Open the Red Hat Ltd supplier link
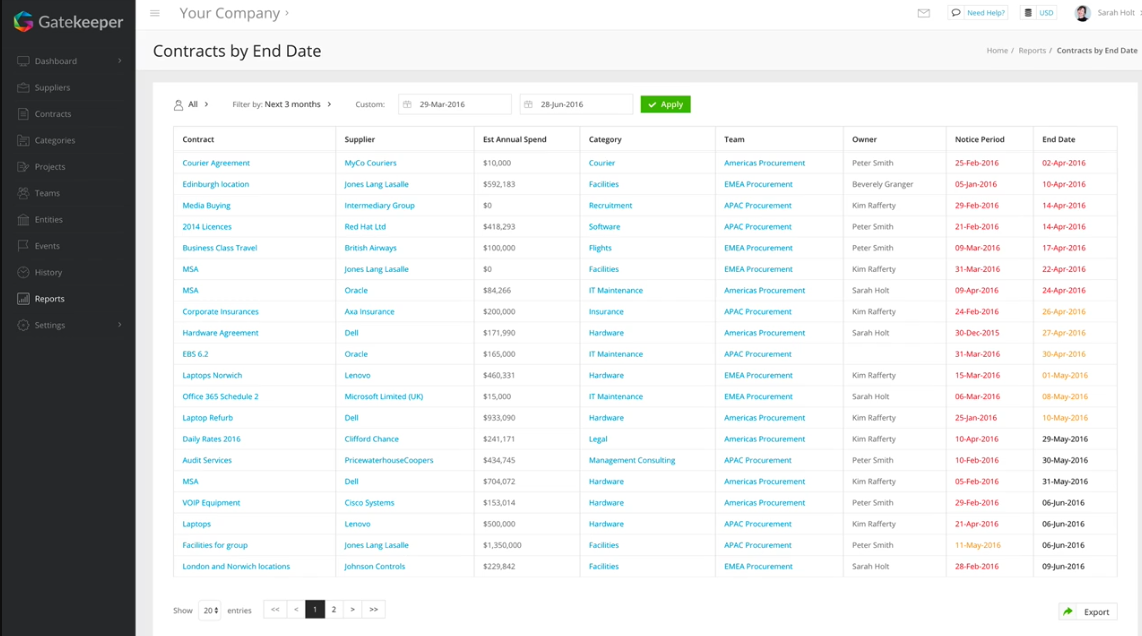 [365, 227]
